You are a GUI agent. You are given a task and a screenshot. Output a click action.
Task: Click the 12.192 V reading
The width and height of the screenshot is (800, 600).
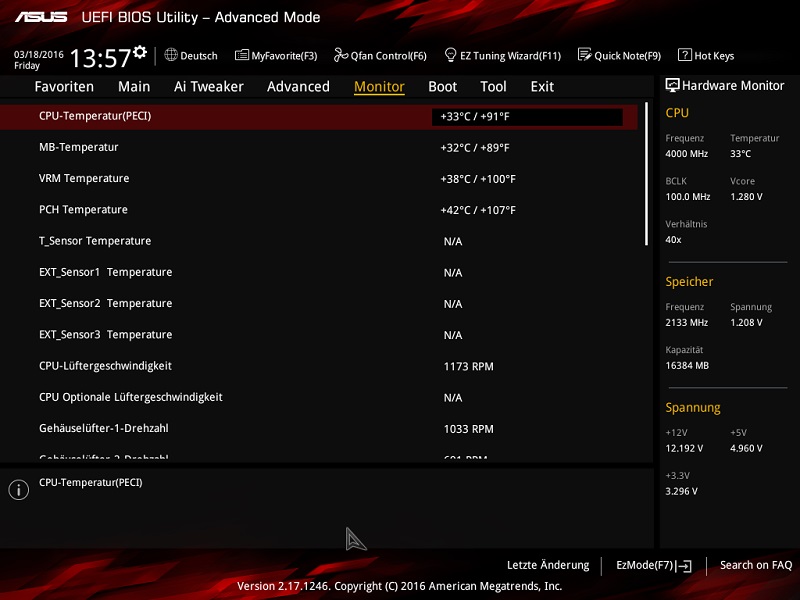[x=684, y=448]
